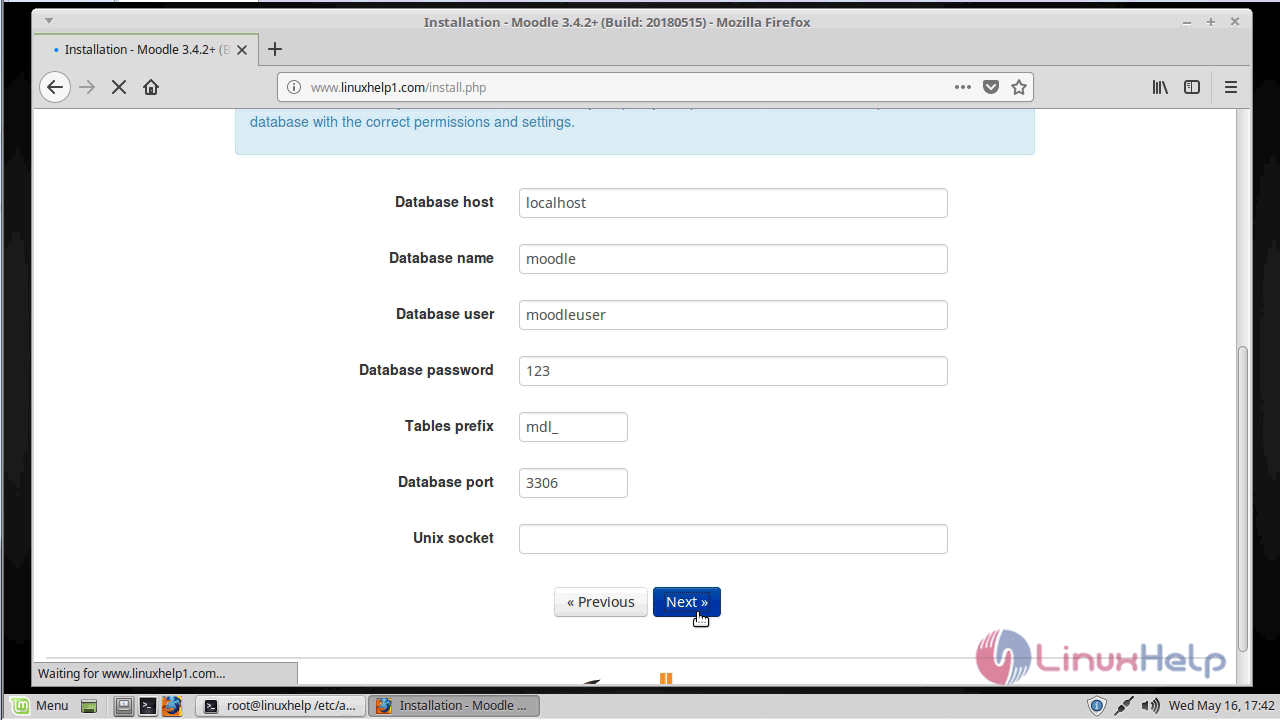1280x720 pixels.
Task: Open the update manager shield tray icon
Action: click(x=1097, y=706)
